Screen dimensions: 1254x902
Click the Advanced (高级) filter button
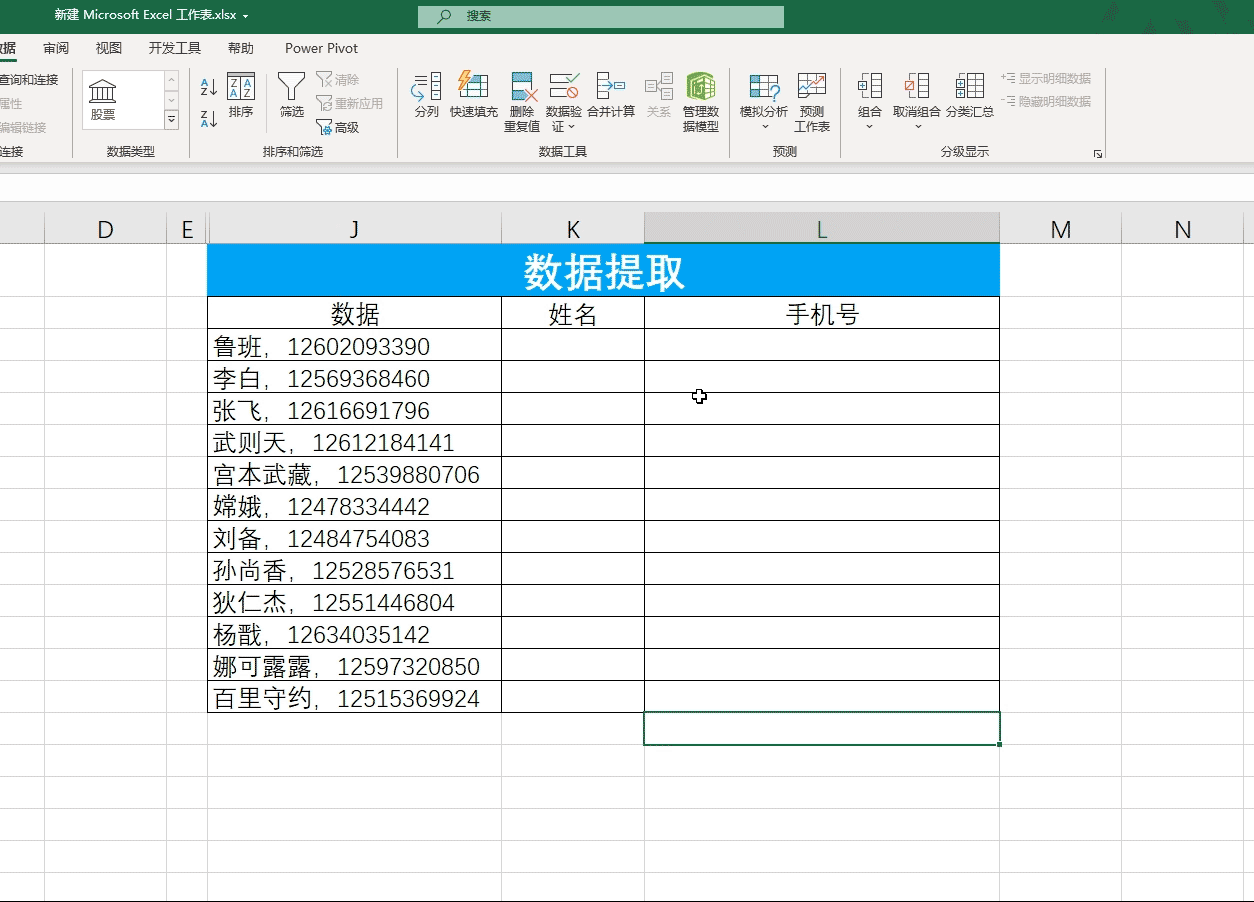(344, 127)
